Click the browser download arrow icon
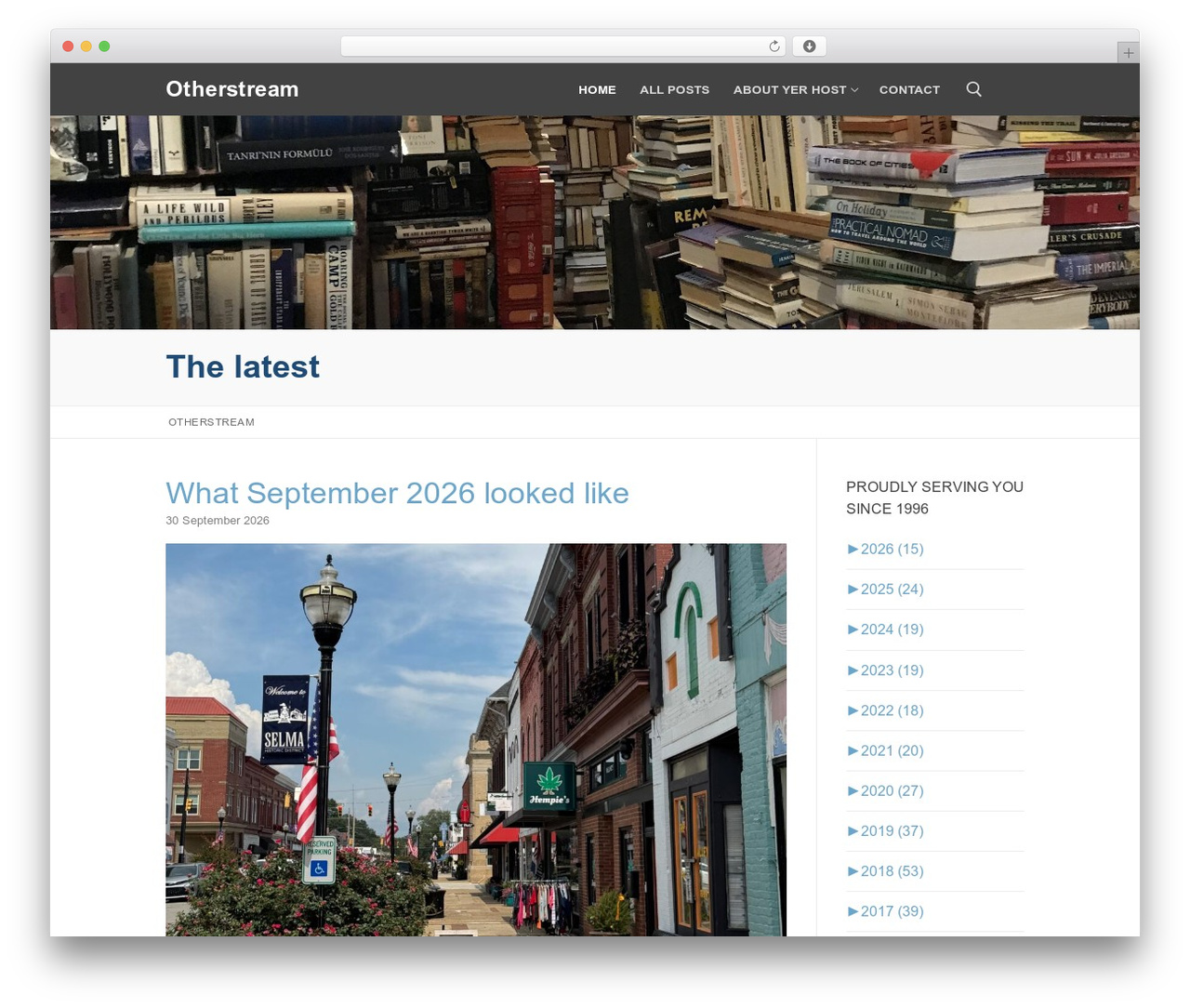1190x1008 pixels. click(x=809, y=46)
